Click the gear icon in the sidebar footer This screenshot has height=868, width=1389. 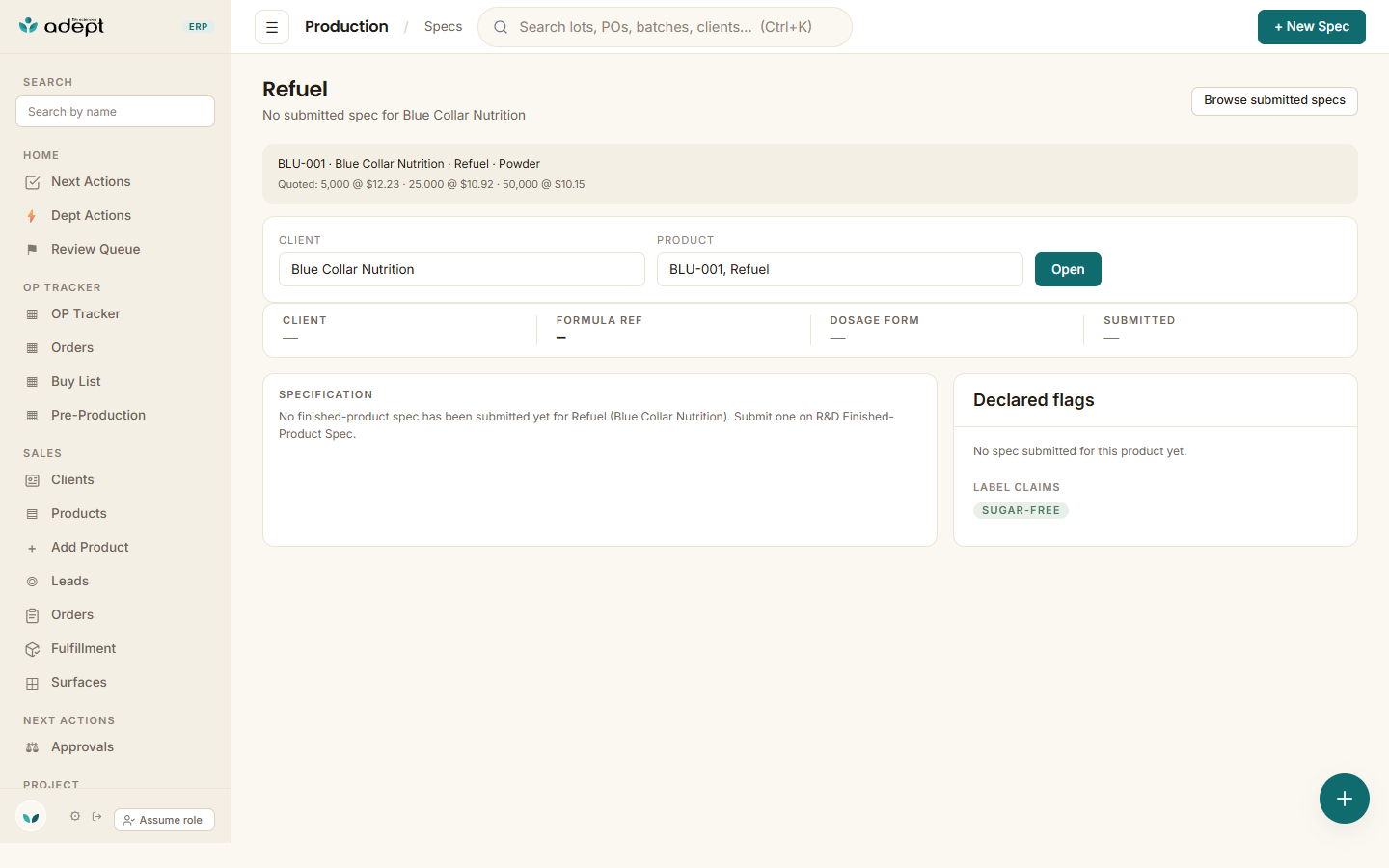pyautogui.click(x=75, y=816)
